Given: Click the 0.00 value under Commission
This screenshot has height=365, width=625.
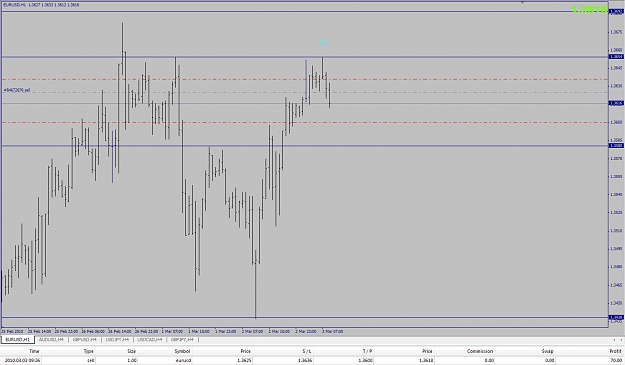Looking at the screenshot, I should [x=489, y=360].
